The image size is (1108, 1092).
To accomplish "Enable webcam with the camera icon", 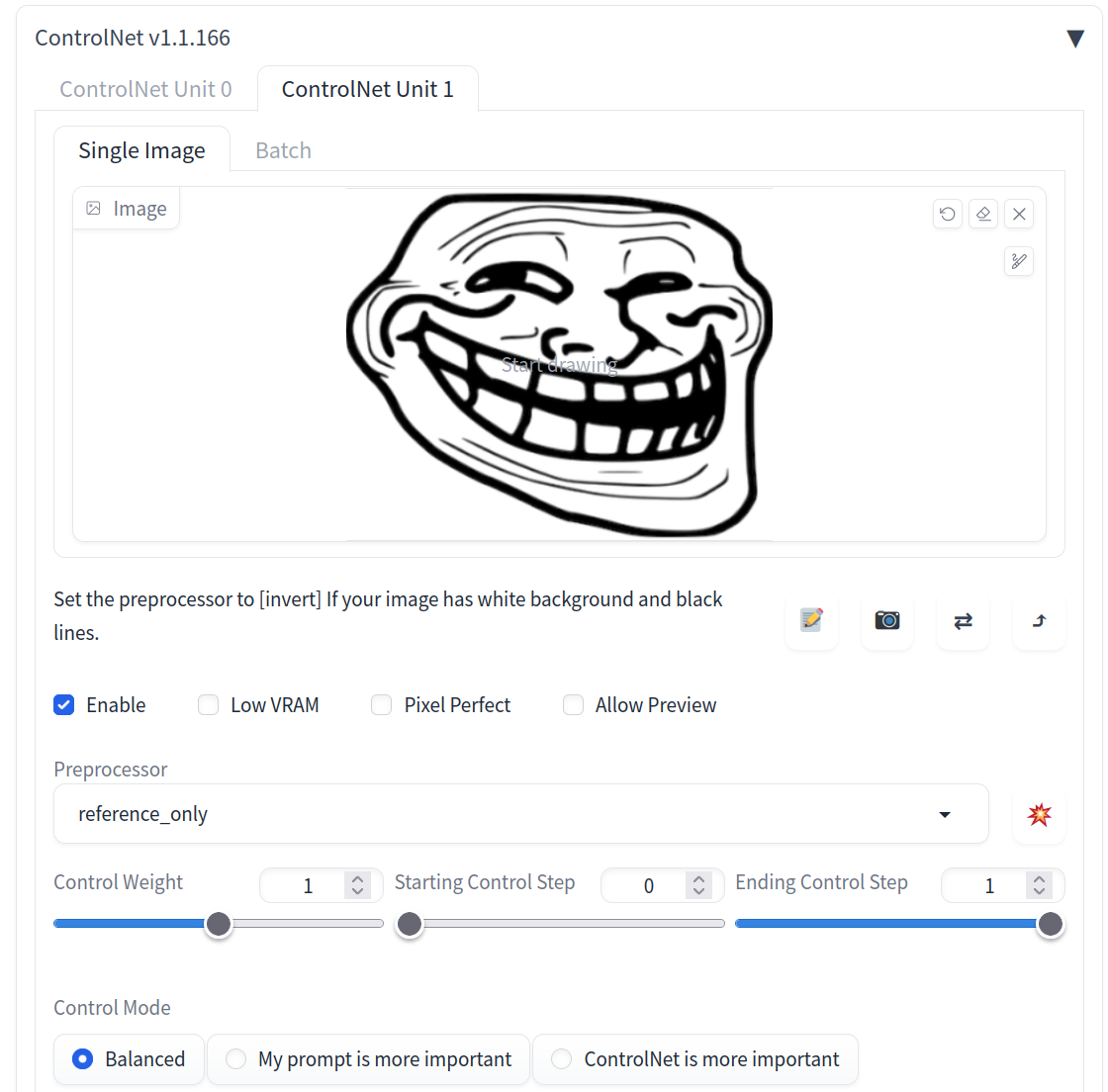I will [887, 621].
